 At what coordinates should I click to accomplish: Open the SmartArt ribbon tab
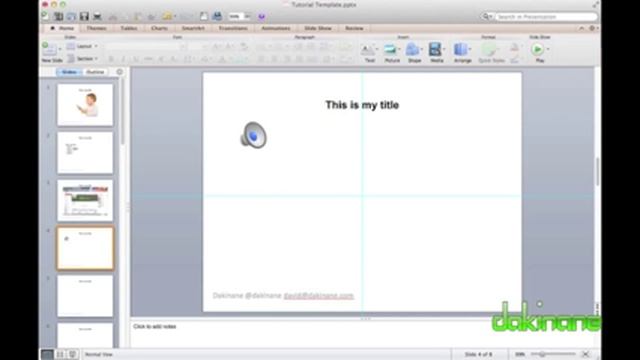[x=193, y=28]
